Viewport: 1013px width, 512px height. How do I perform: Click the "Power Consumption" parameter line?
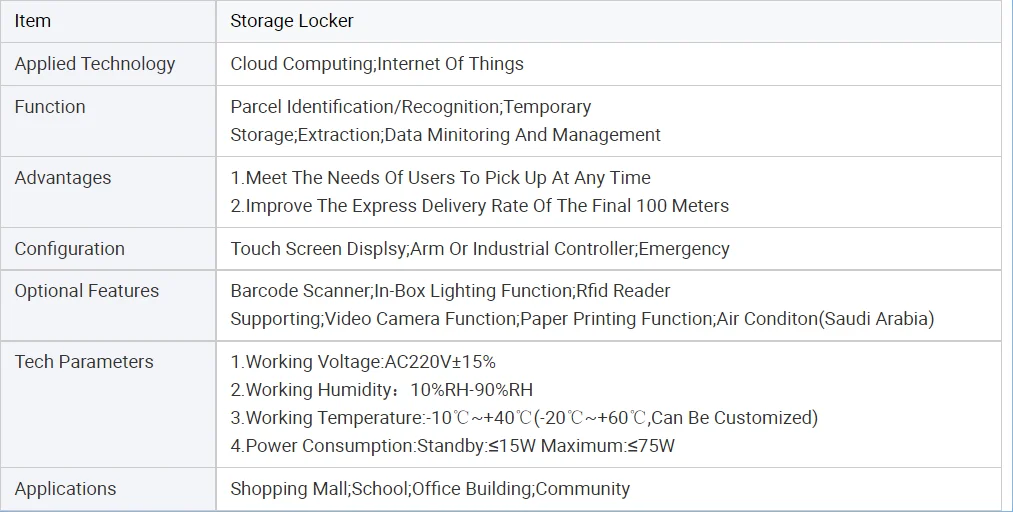click(x=452, y=446)
